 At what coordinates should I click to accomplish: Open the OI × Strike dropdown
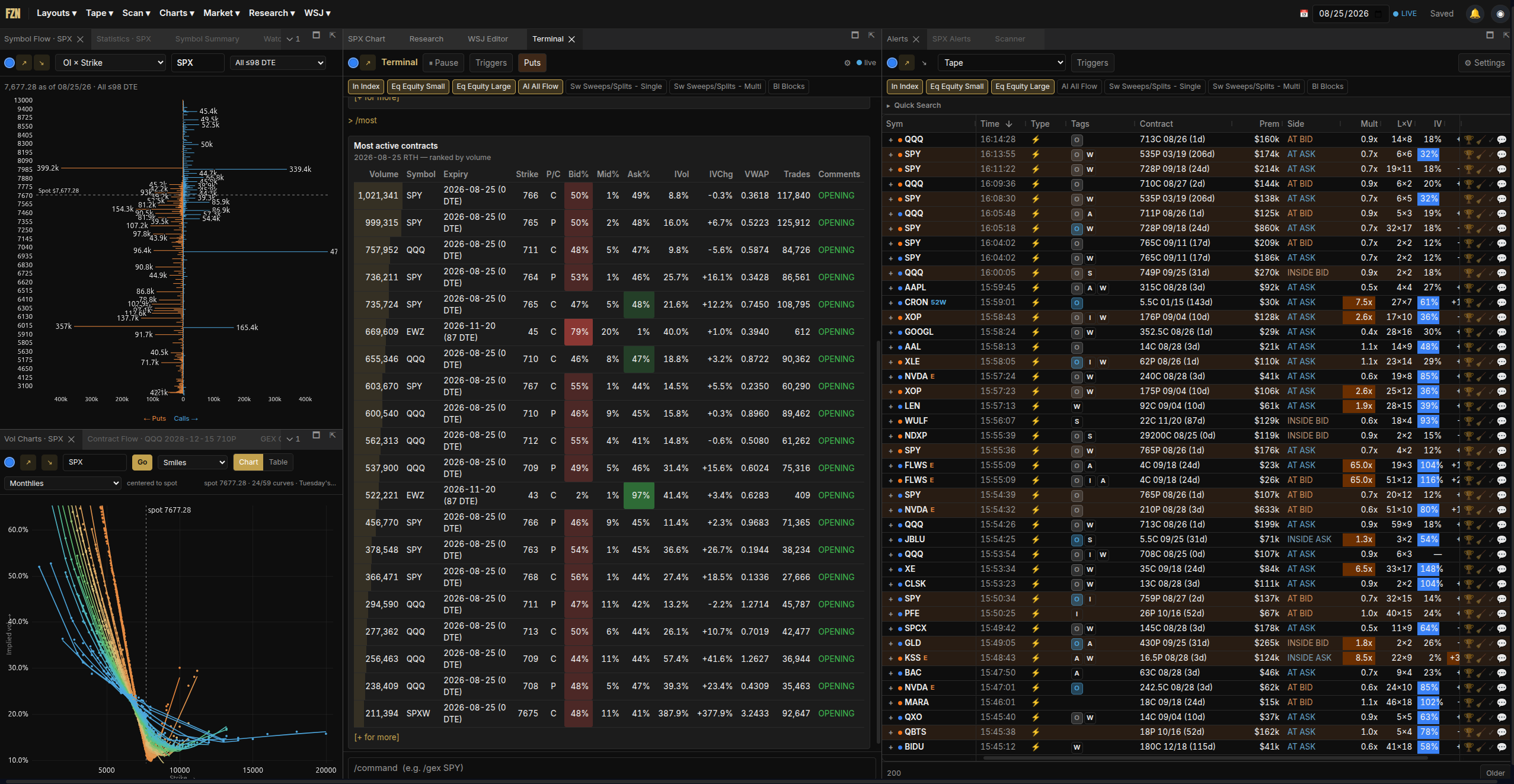click(x=111, y=63)
